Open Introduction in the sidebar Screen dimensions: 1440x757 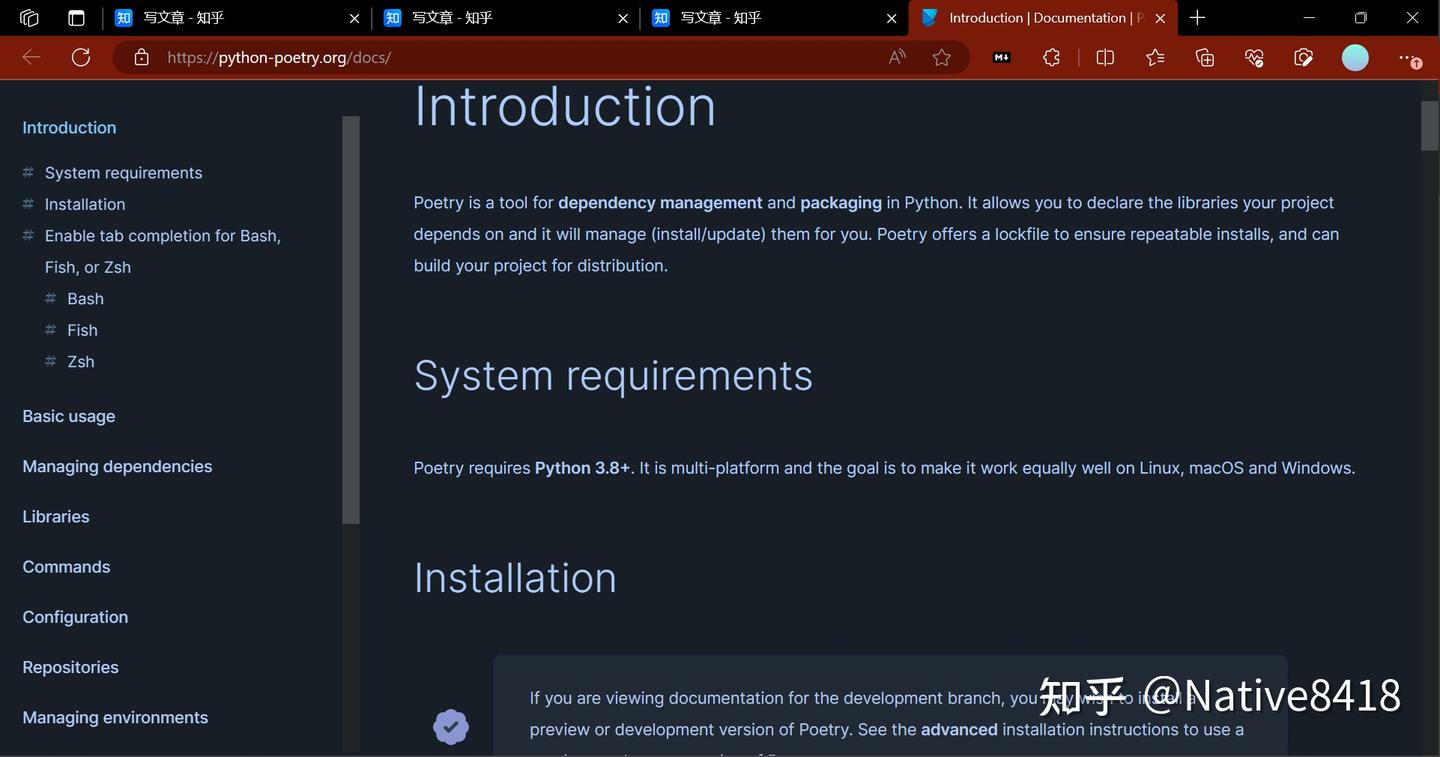click(69, 127)
